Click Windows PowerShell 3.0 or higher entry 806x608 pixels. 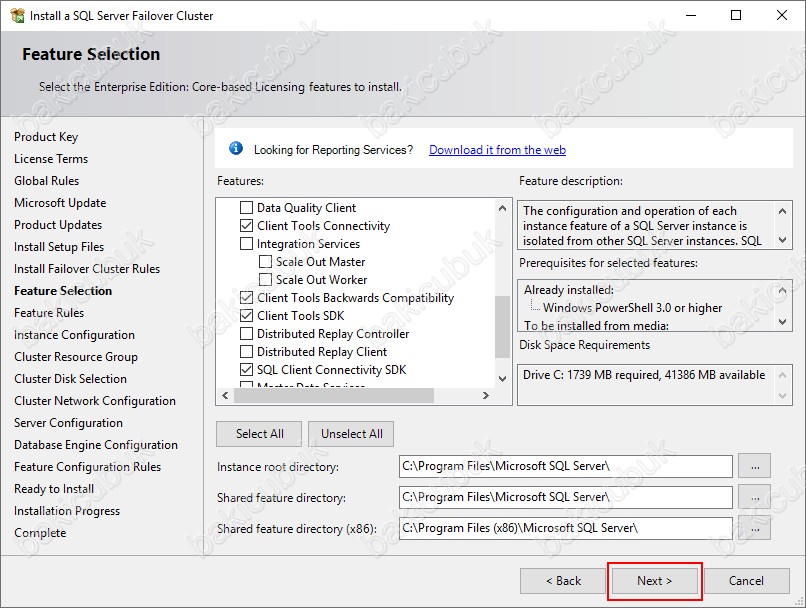[632, 308]
